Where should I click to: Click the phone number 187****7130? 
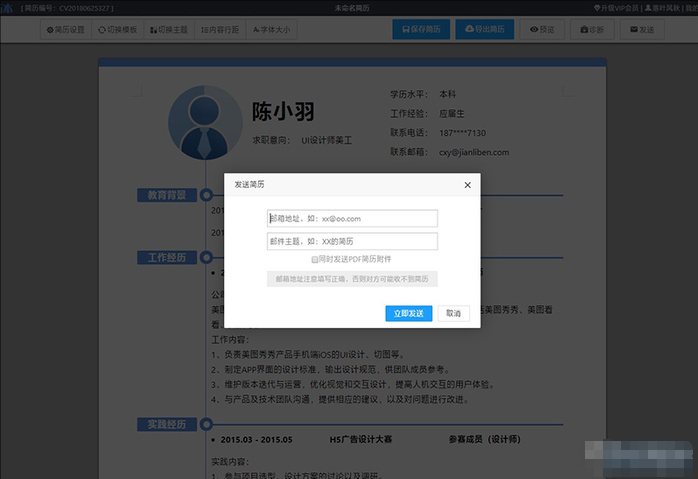click(x=463, y=133)
